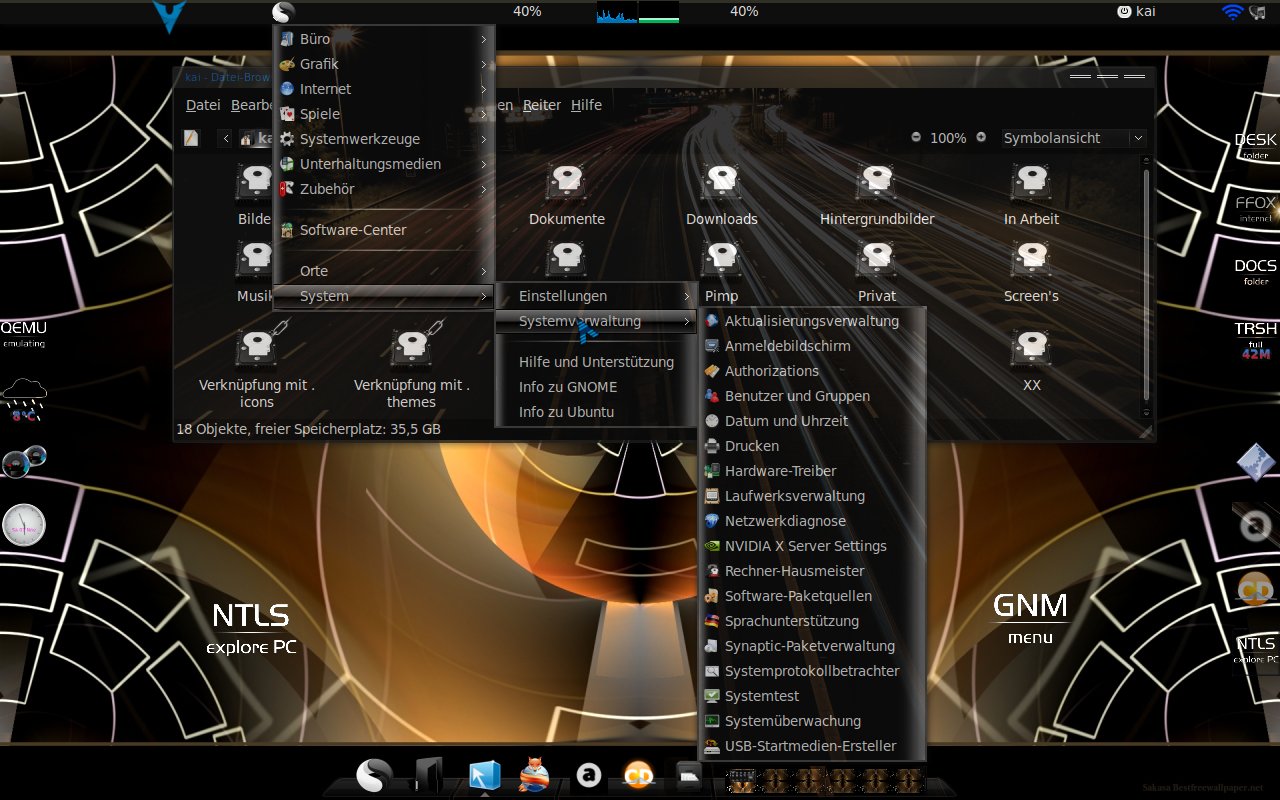The height and width of the screenshot is (800, 1280).
Task: Click the Laufwerksverwaltung icon
Action: coord(712,496)
